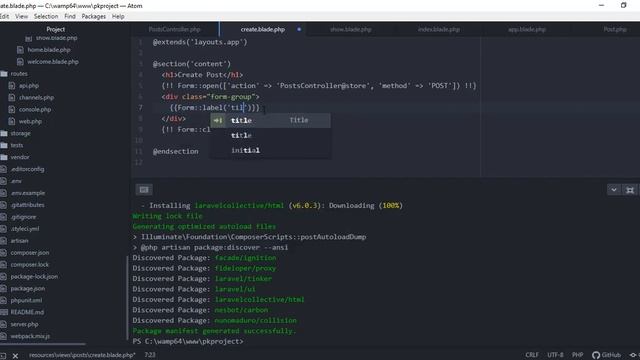Open welcome.blade.php in the tree
This screenshot has height=360, width=640.
click(53, 62)
